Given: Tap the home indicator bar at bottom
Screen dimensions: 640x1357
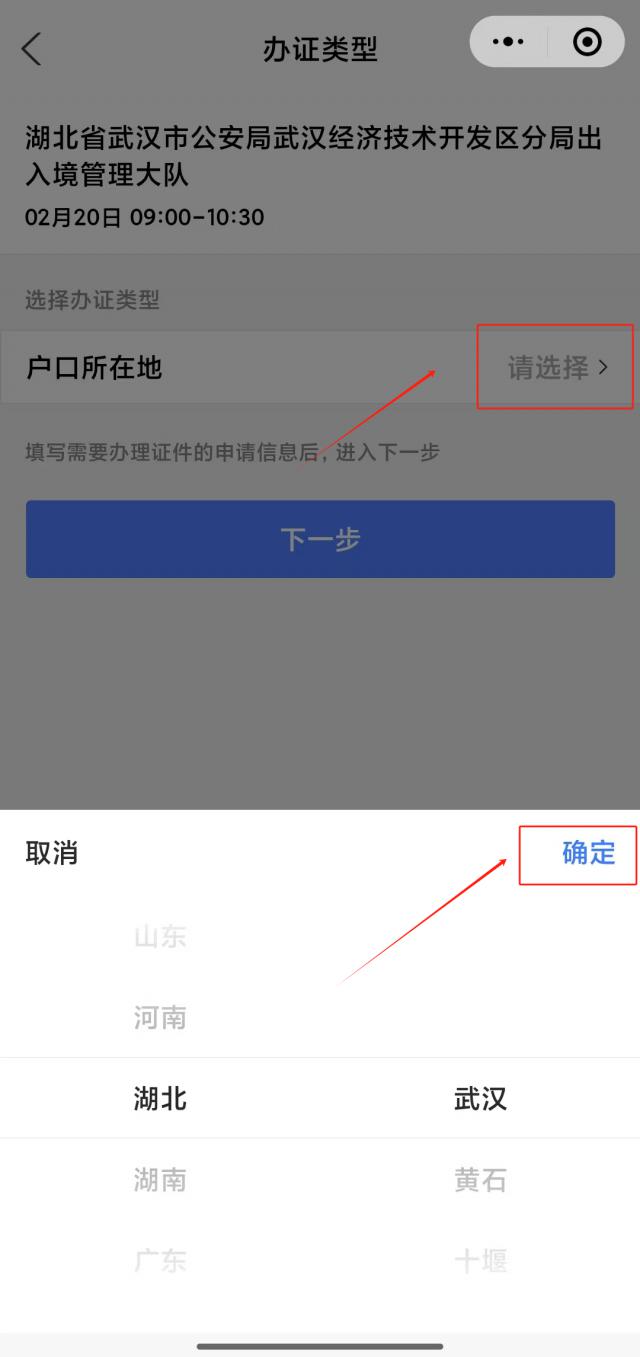Looking at the screenshot, I should 320,1346.
